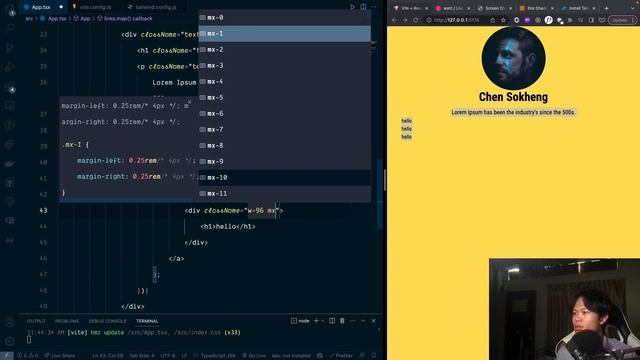640x360 pixels.
Task: Pick mx-8 from the suggestions
Action: click(x=284, y=145)
